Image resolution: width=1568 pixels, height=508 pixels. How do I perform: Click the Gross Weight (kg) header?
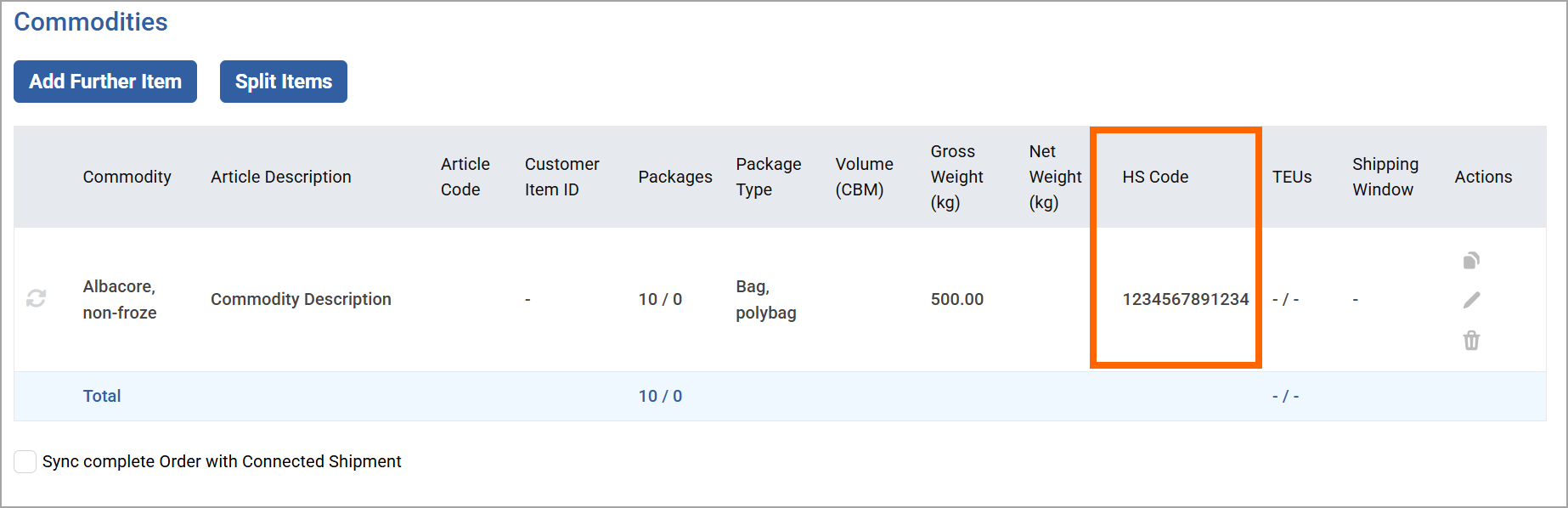[957, 177]
